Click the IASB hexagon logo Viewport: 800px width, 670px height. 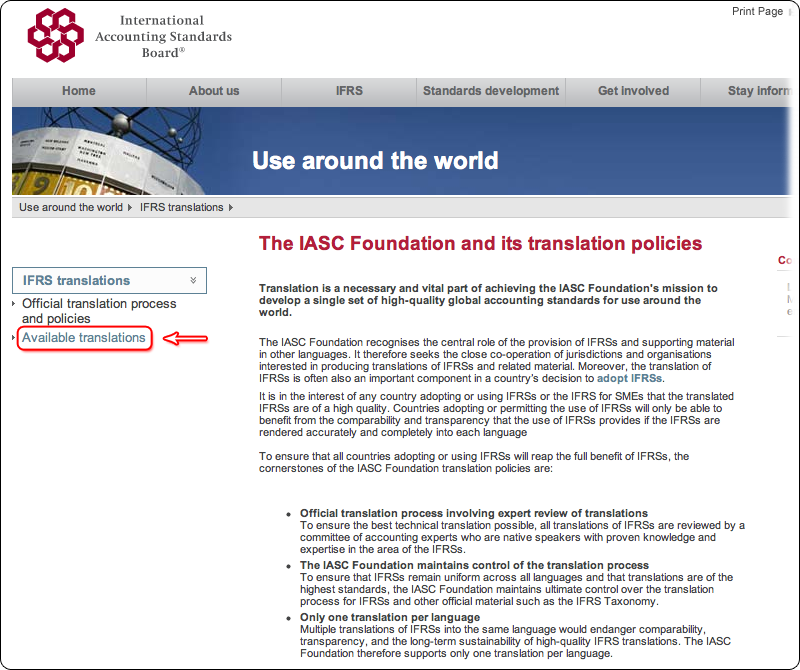tap(55, 35)
